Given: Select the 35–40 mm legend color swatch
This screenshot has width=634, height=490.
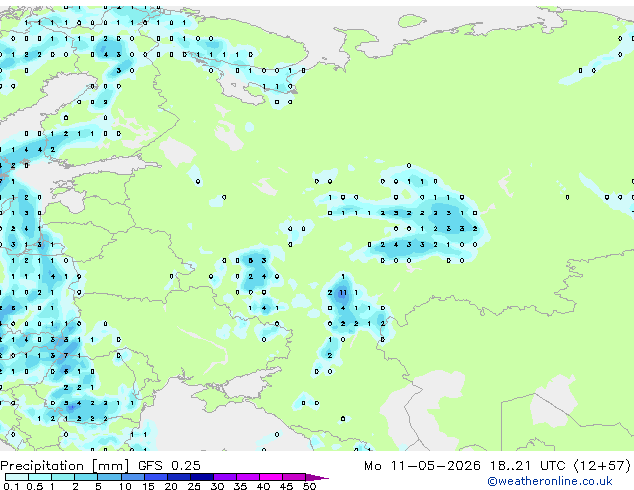Looking at the screenshot, I should (248, 477).
